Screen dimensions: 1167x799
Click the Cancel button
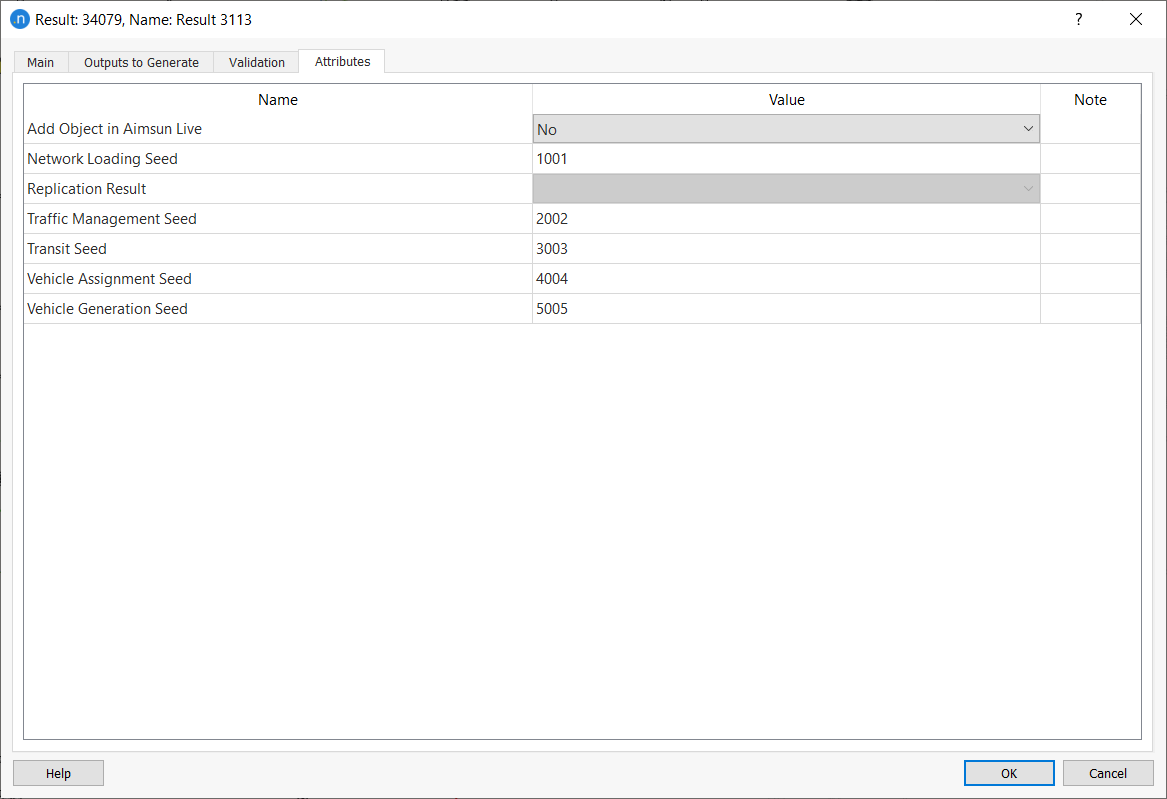tap(1108, 773)
